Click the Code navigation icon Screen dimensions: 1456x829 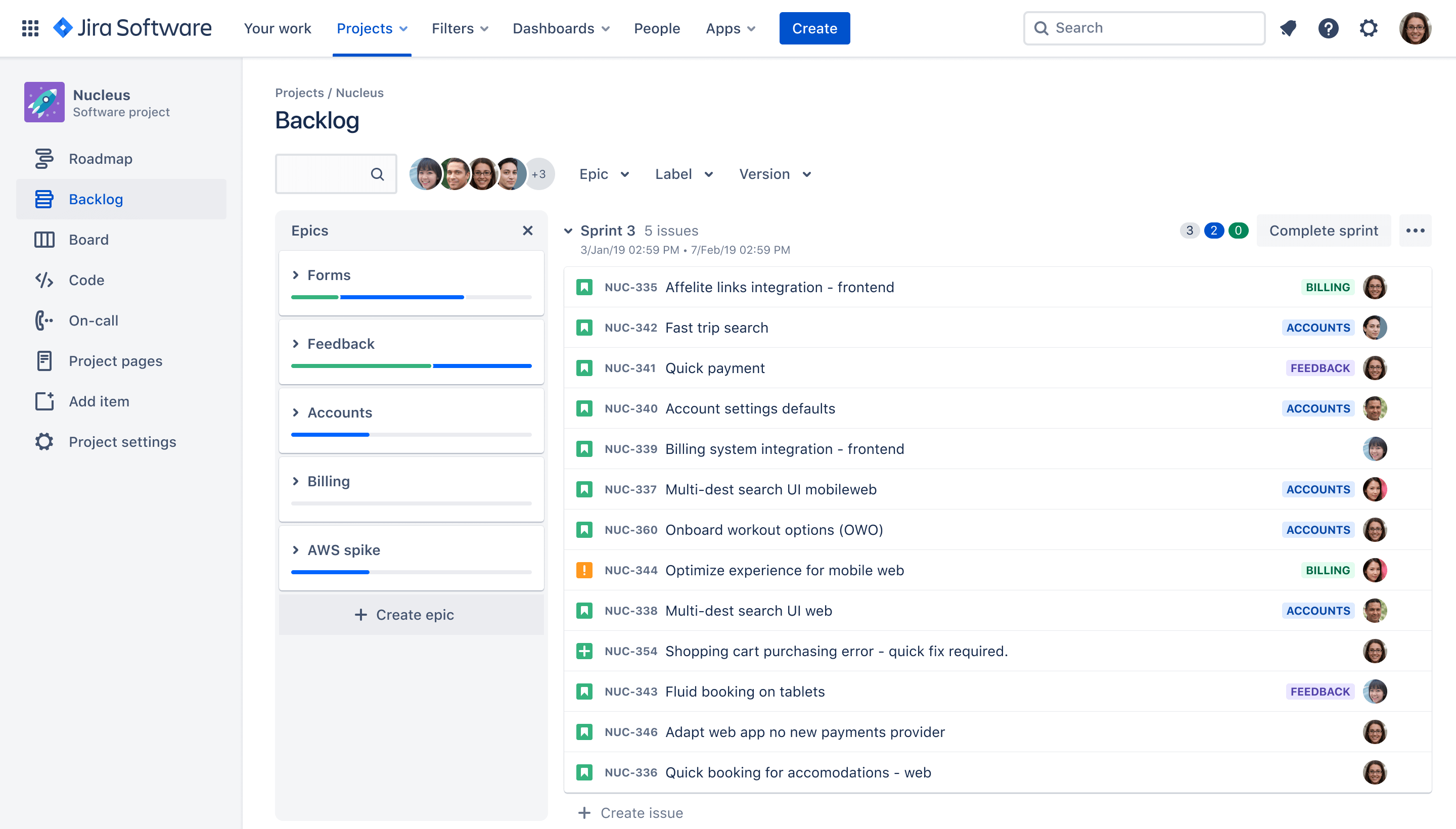click(x=44, y=279)
